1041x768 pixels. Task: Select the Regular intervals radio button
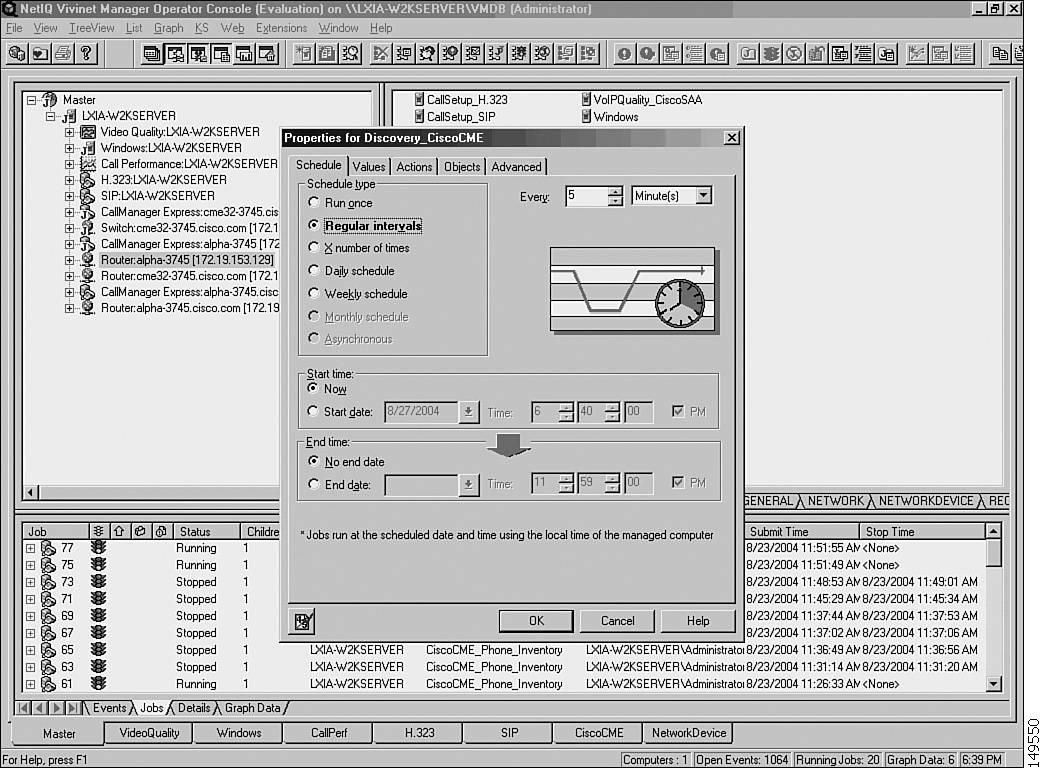313,225
